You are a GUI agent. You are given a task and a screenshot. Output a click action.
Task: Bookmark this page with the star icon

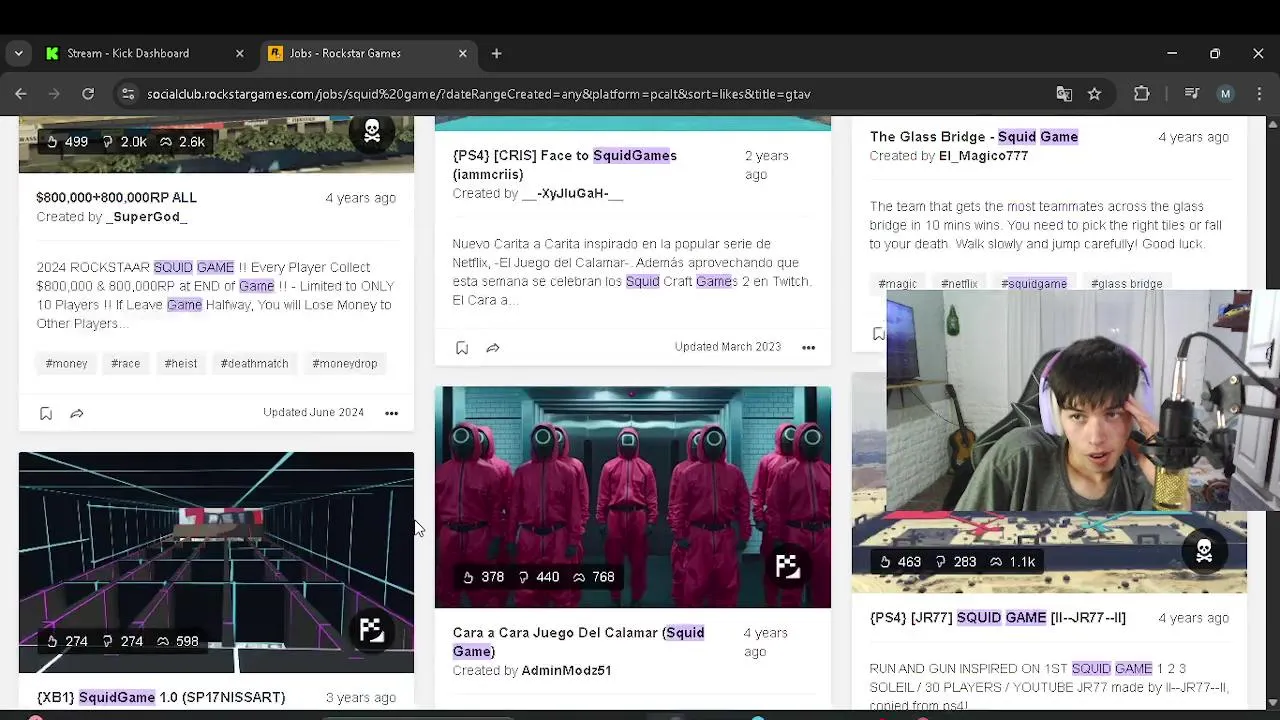(x=1094, y=94)
